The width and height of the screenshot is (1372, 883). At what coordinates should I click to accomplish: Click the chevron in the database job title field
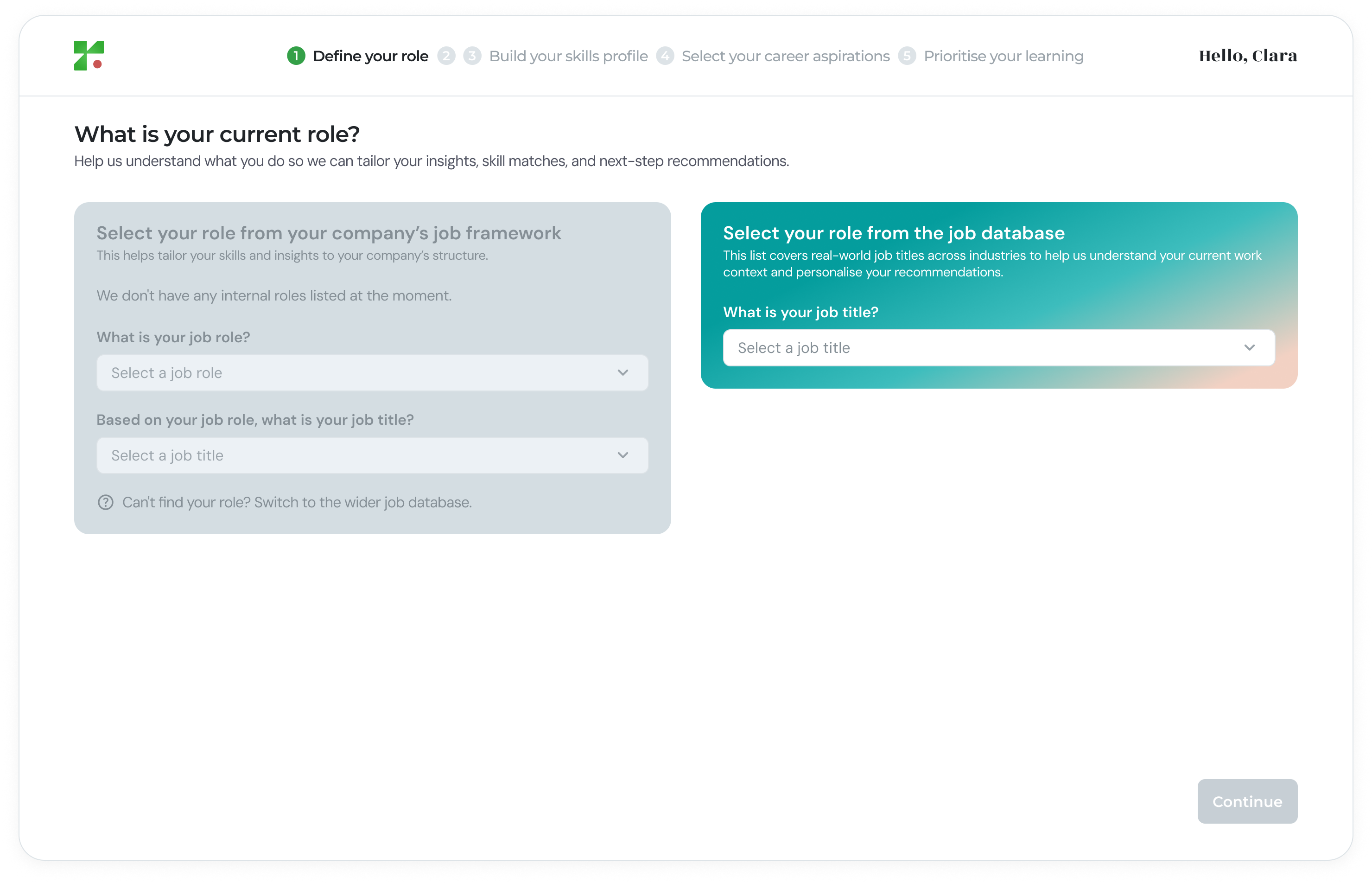tap(1249, 347)
